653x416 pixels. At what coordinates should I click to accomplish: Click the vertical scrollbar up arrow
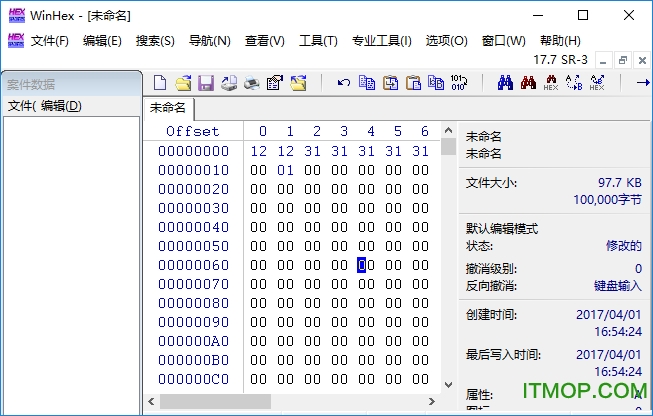[448, 130]
